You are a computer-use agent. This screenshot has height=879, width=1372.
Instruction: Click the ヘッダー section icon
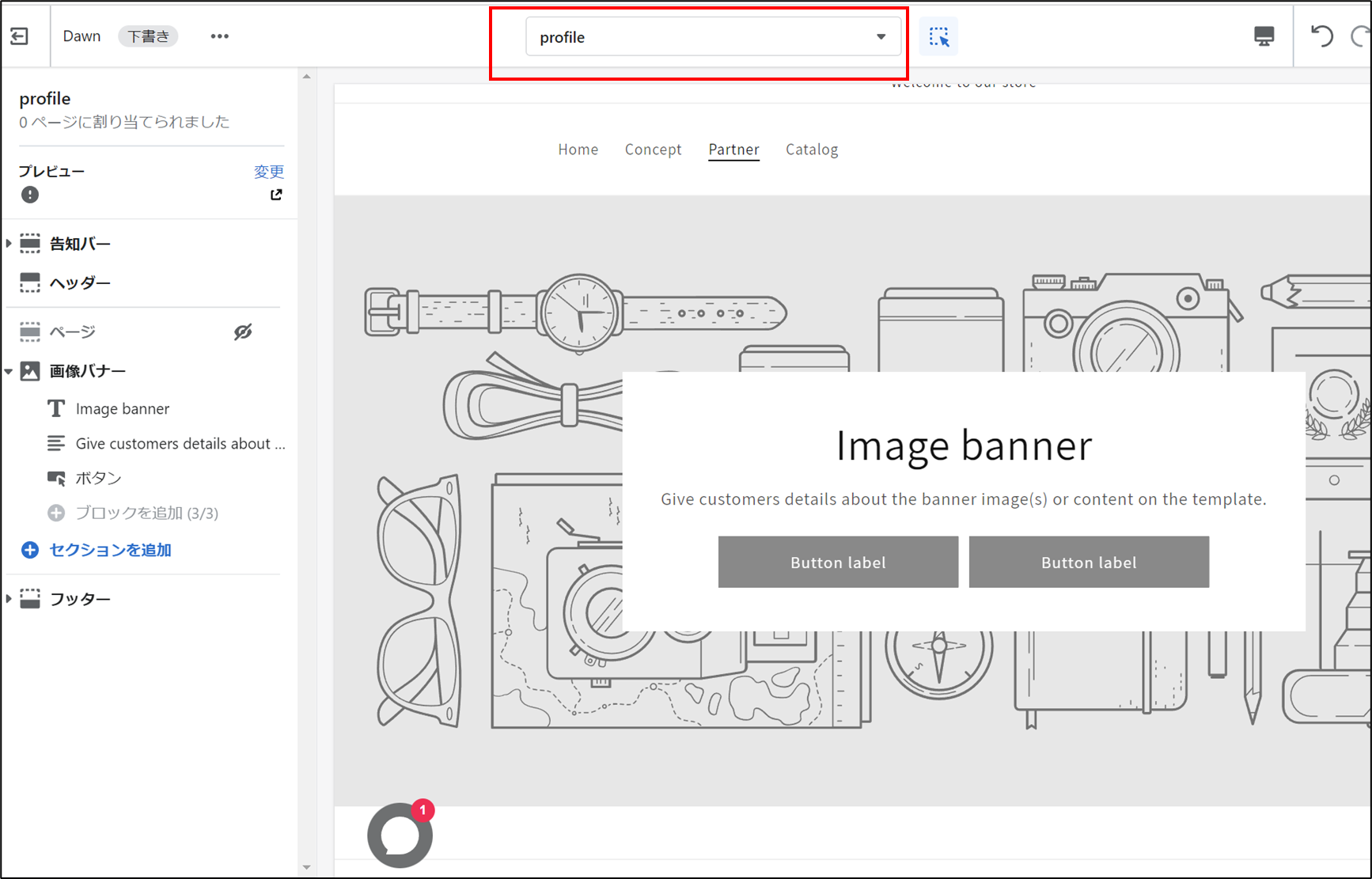click(x=30, y=283)
